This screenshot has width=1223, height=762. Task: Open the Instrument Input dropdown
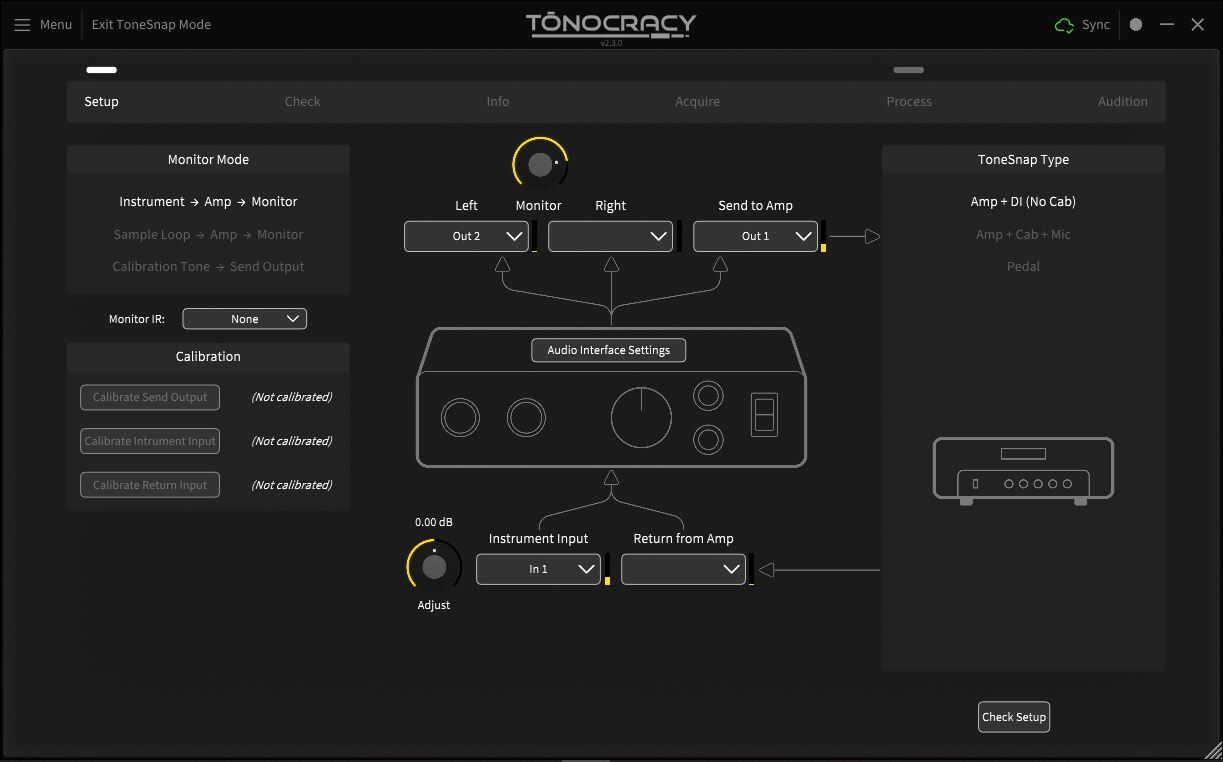tap(538, 569)
